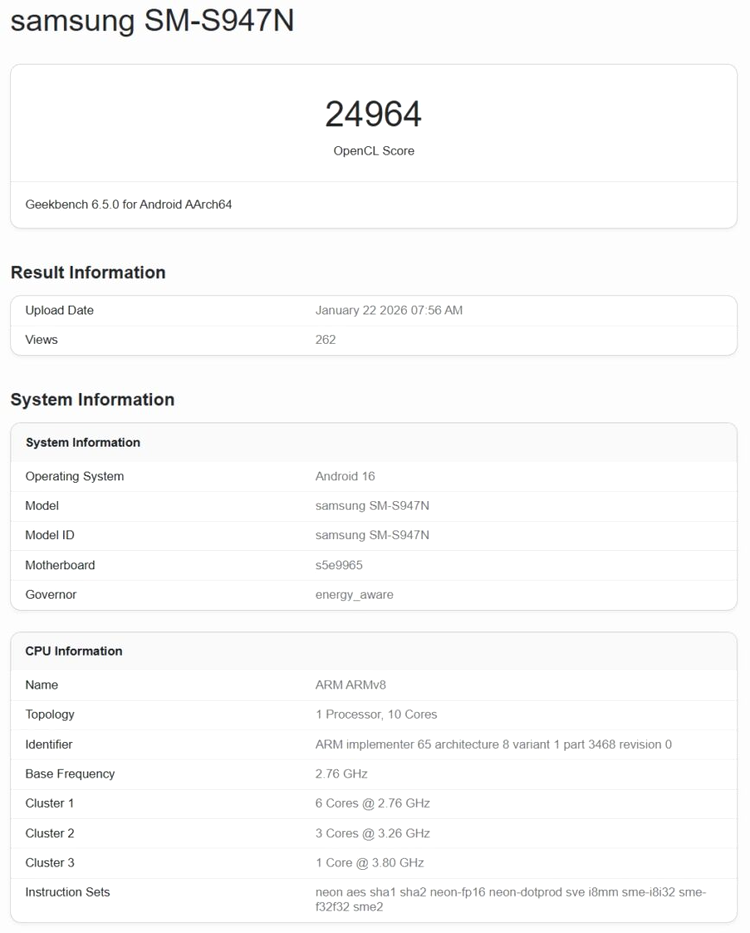Click the 24964 OpenCL score number
The image size is (750, 933).
click(x=373, y=114)
